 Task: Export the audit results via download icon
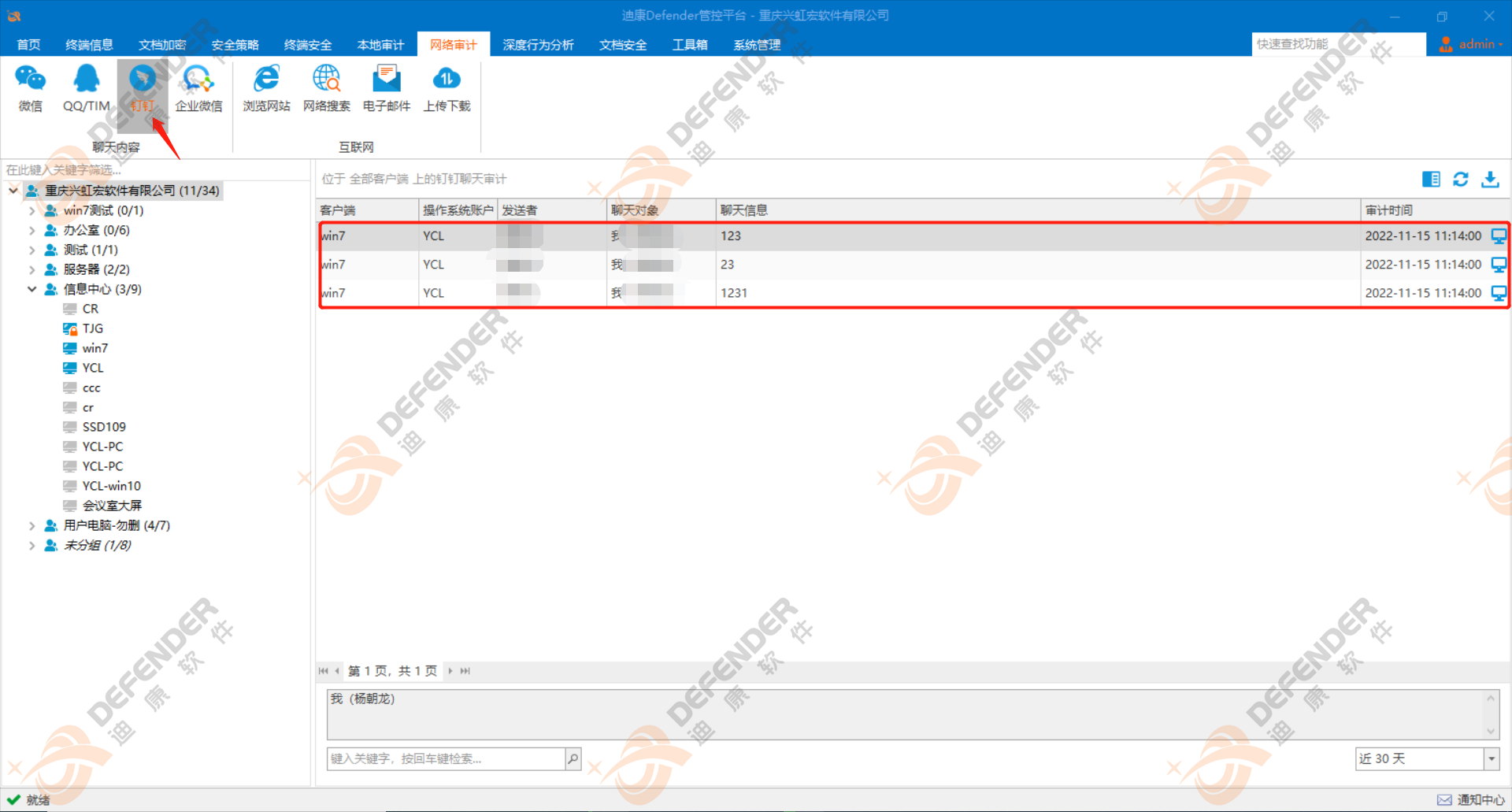[x=1490, y=180]
